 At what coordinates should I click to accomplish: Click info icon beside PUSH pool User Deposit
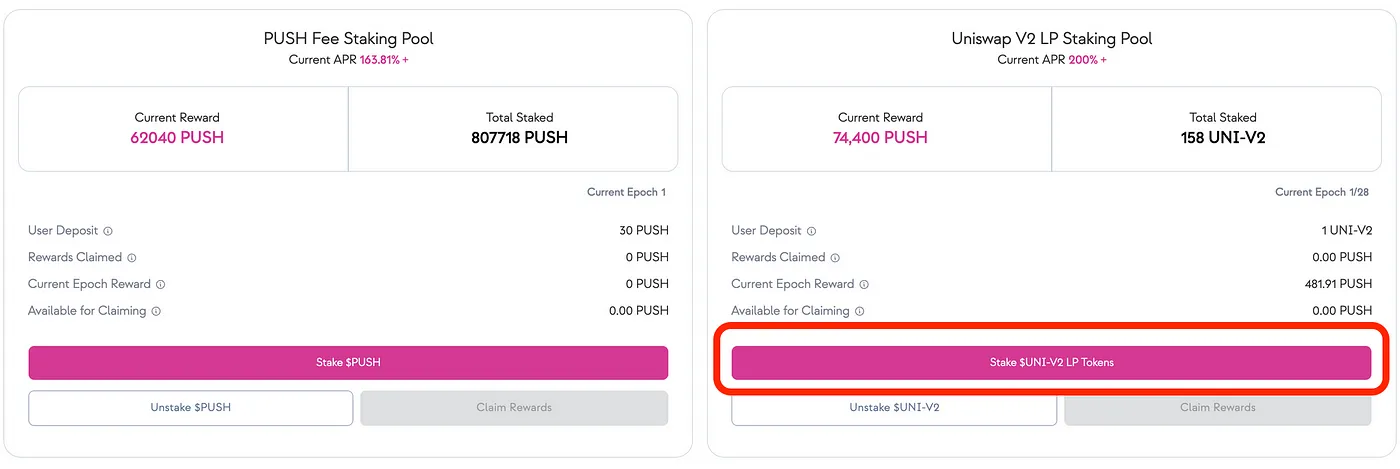click(108, 231)
